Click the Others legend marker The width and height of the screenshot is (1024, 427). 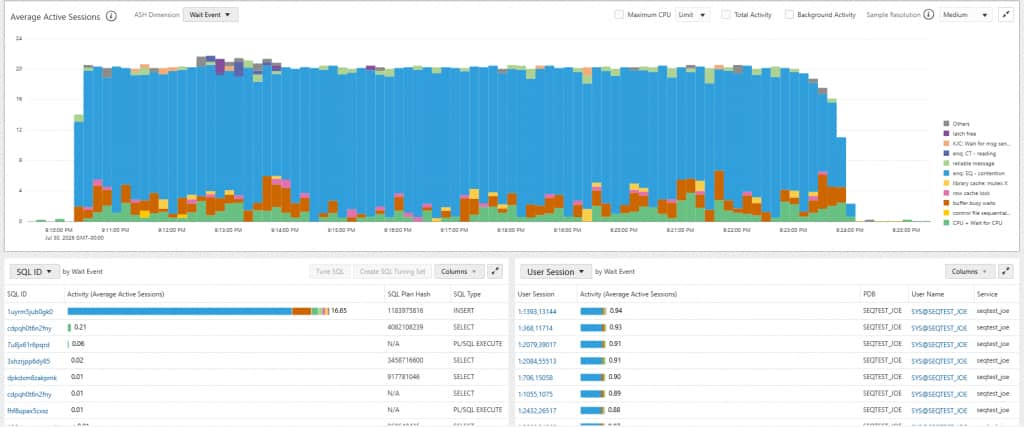tap(946, 123)
